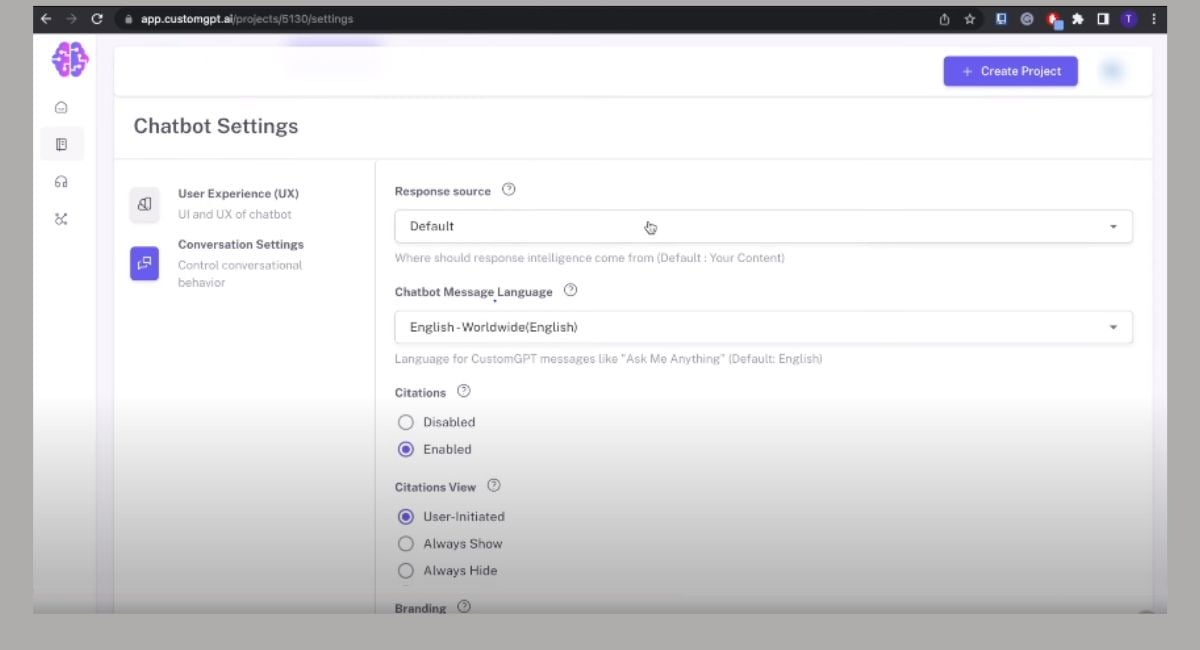
Task: Open the chatbot section from the sidebar
Action: [61, 107]
